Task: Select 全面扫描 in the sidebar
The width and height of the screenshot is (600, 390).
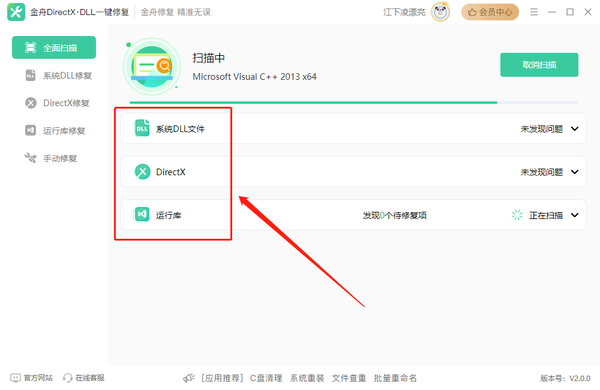Action: [x=54, y=47]
